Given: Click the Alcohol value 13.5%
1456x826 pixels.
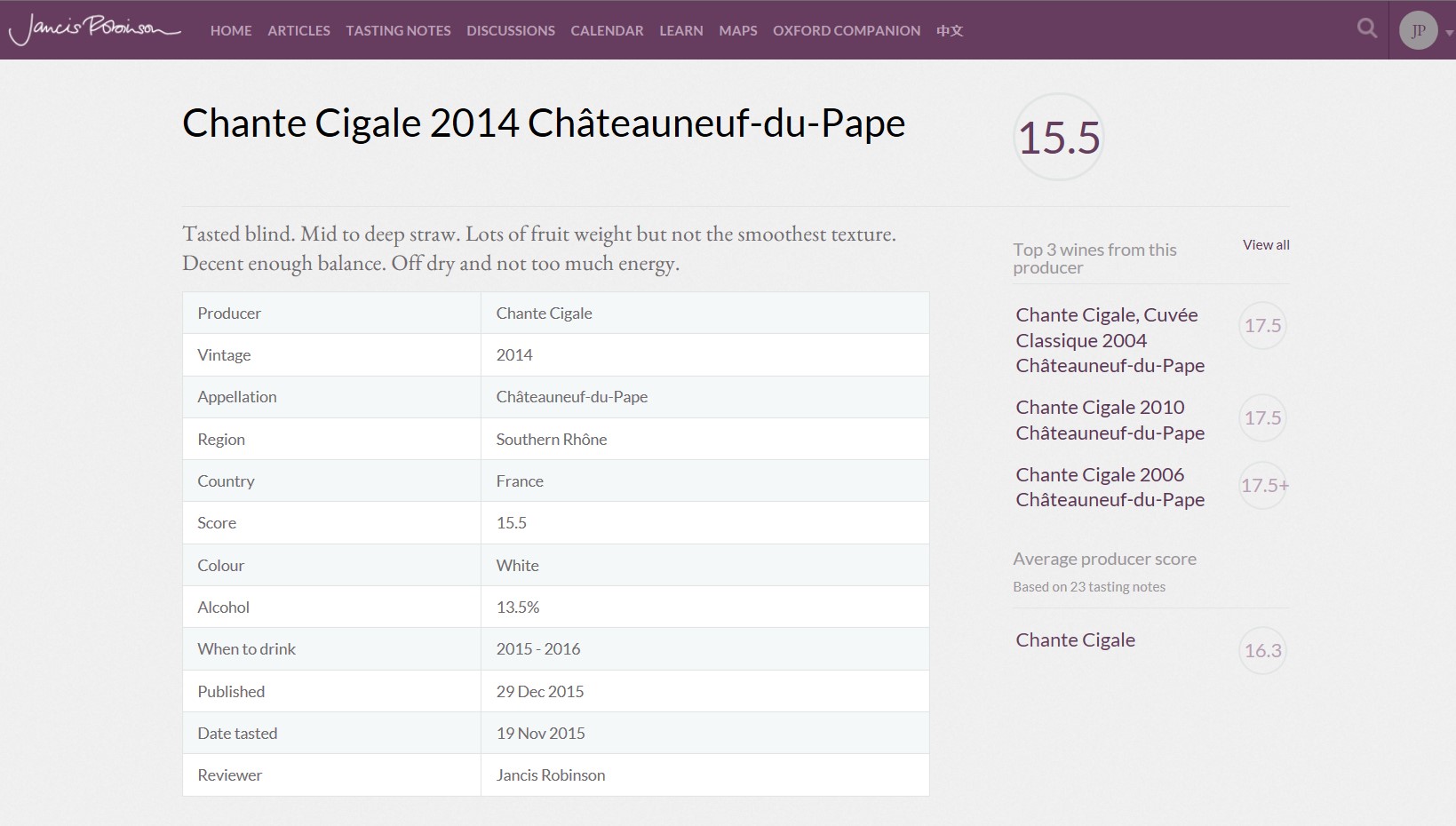Looking at the screenshot, I should coord(518,607).
